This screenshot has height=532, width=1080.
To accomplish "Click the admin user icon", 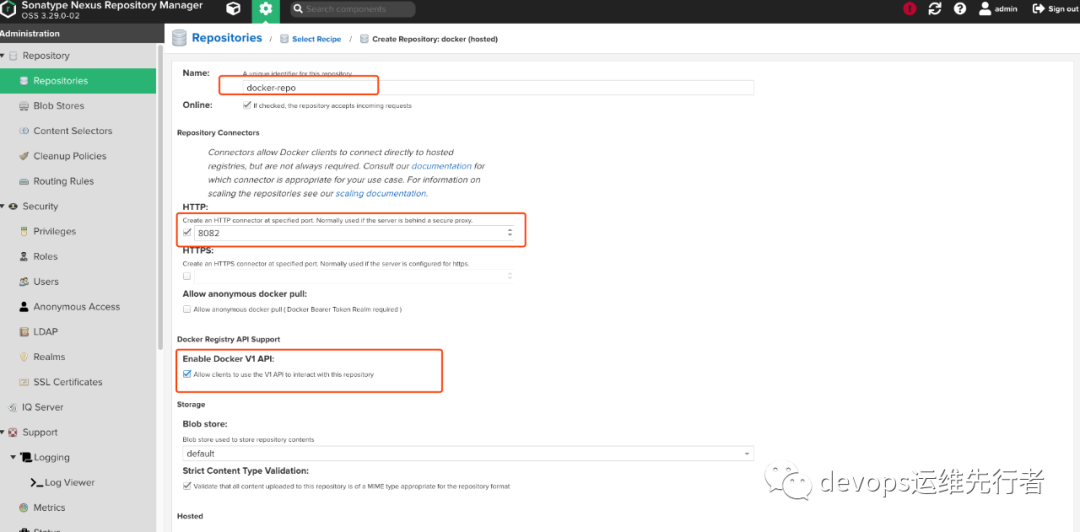I will pos(985,9).
